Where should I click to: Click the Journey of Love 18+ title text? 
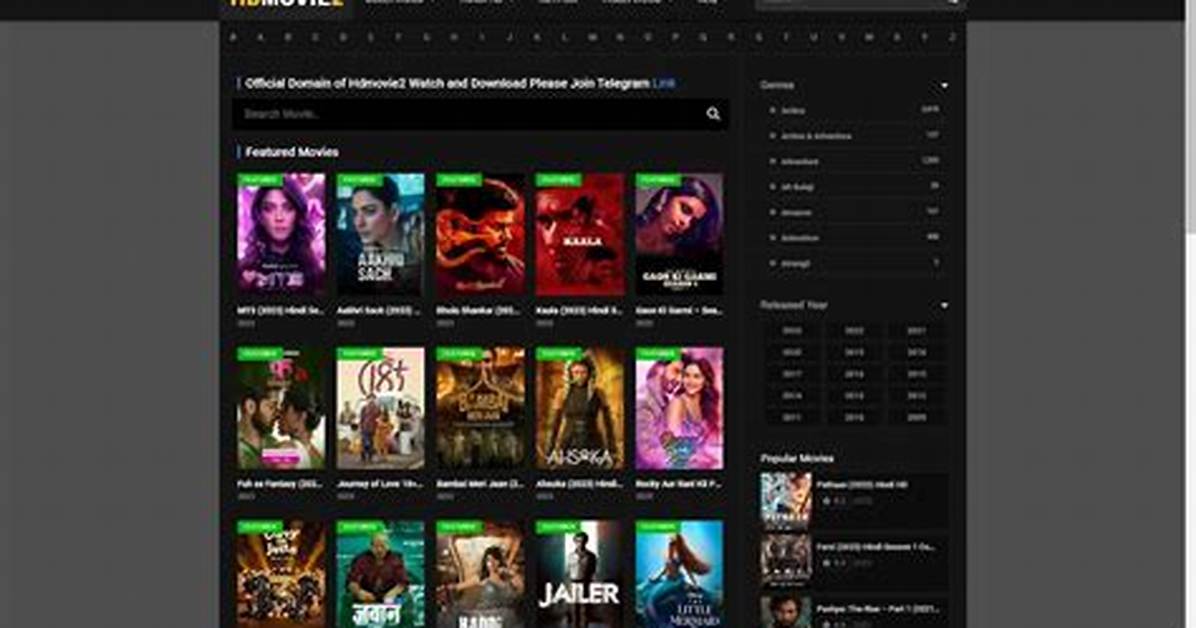coord(379,484)
